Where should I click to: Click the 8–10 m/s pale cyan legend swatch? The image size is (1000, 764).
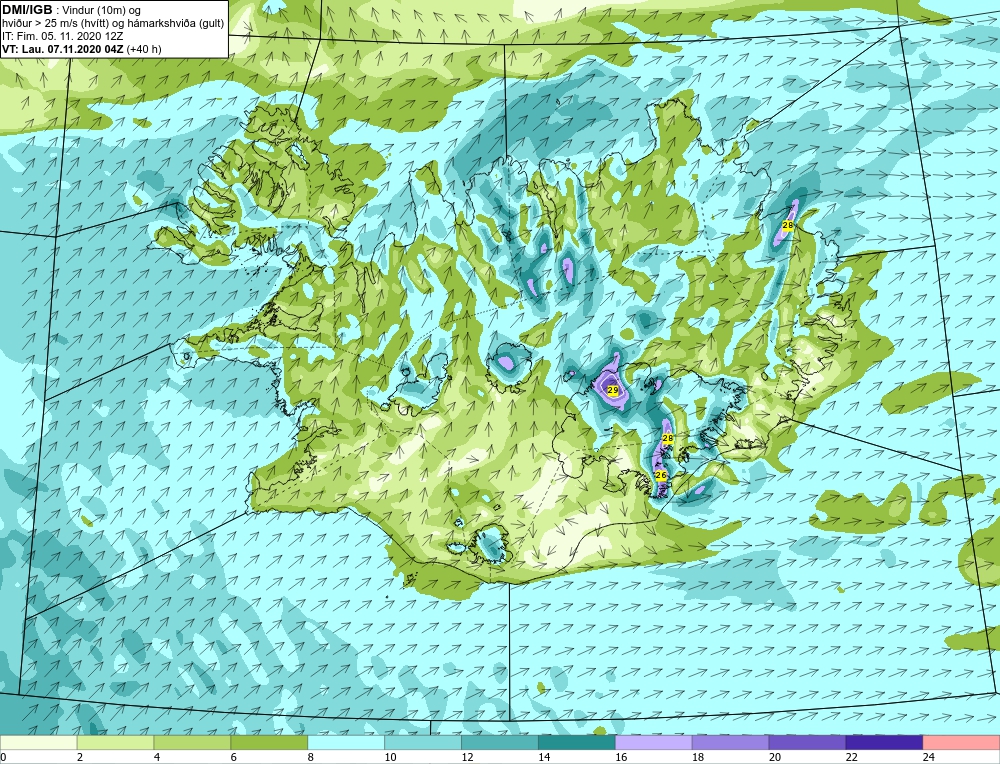pos(346,742)
